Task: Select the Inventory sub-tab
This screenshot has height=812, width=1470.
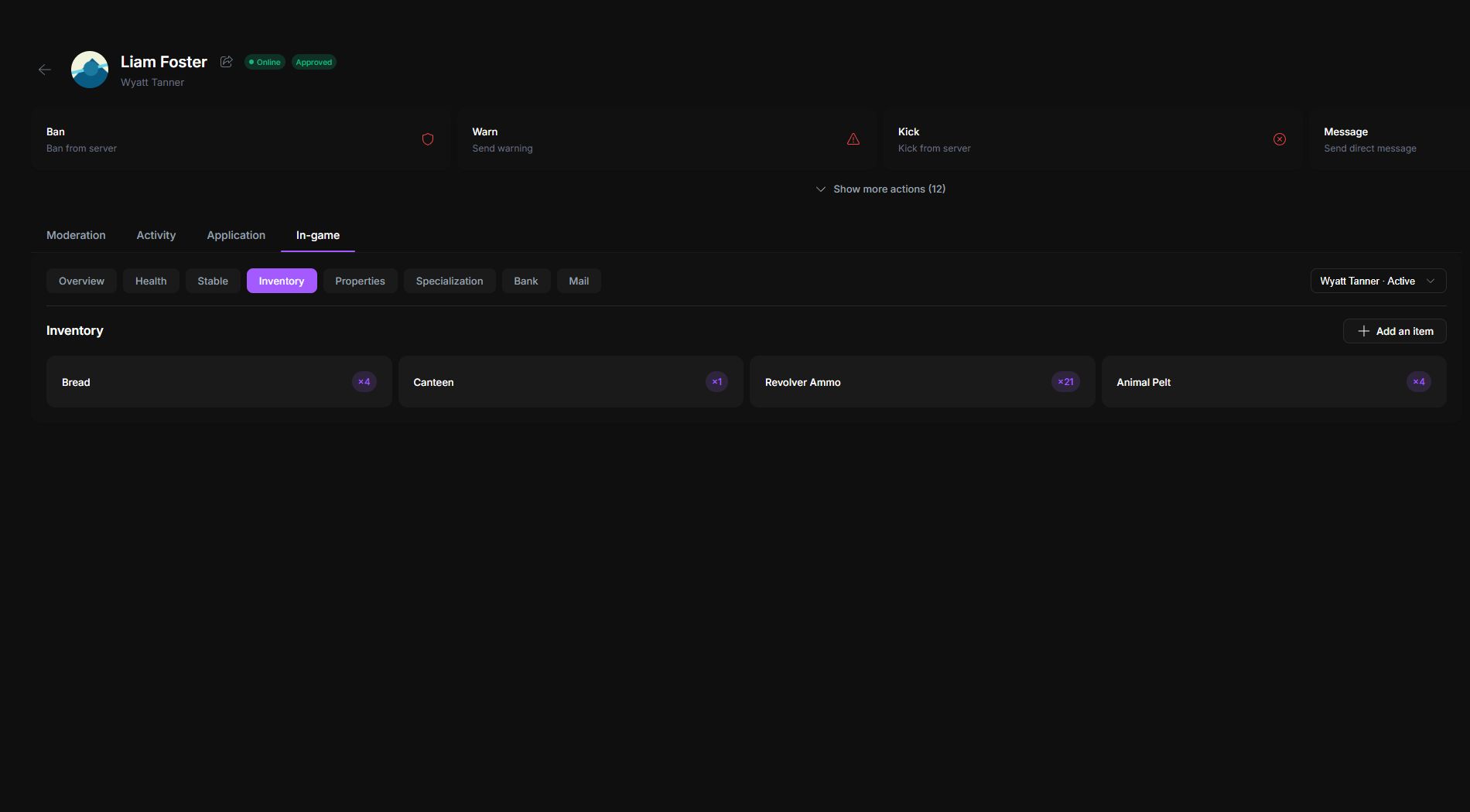Action: pyautogui.click(x=282, y=281)
